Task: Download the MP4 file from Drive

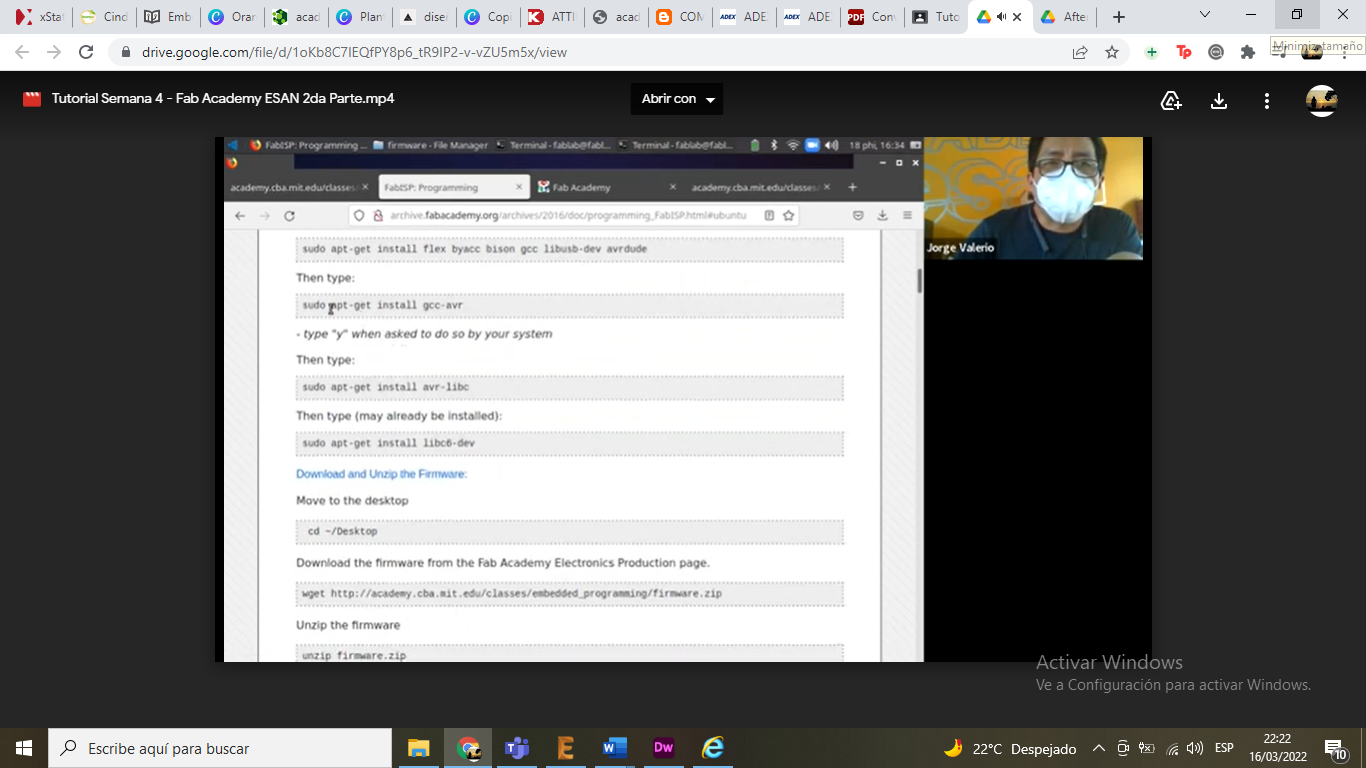Action: [1219, 100]
